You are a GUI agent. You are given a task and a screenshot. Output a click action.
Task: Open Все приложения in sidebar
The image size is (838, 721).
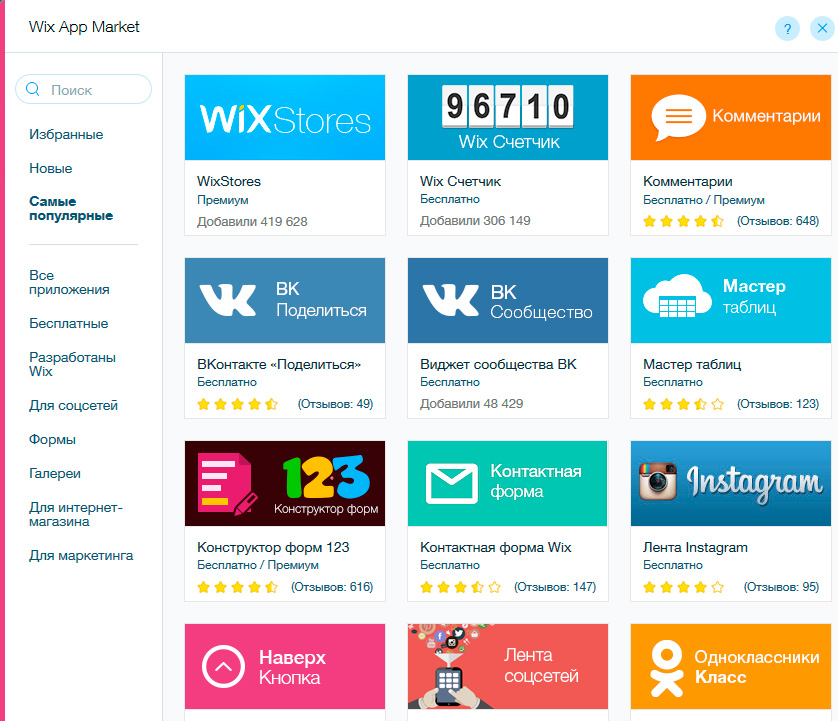tap(69, 282)
